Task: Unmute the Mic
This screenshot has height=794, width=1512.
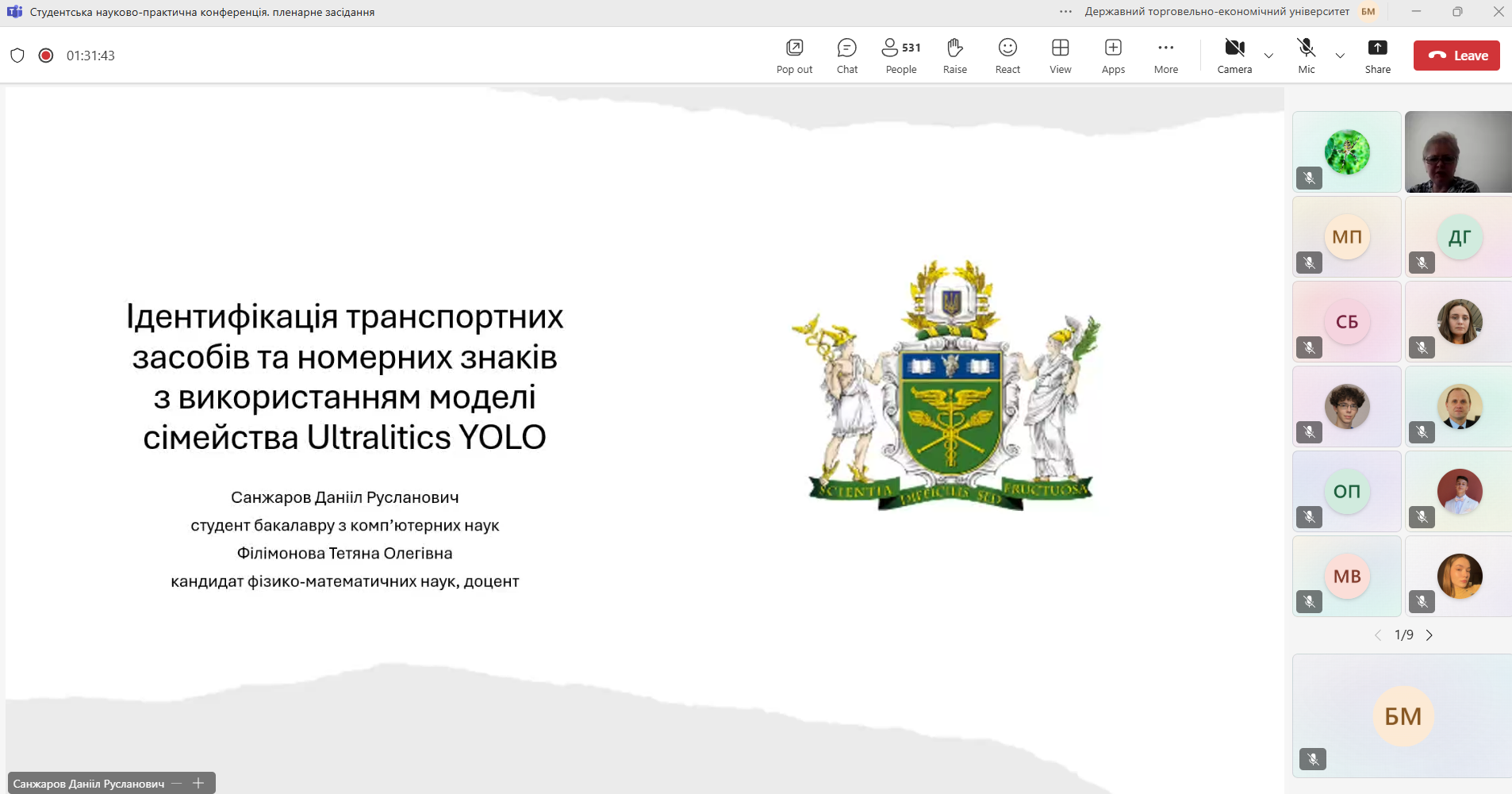Action: pos(1307,56)
